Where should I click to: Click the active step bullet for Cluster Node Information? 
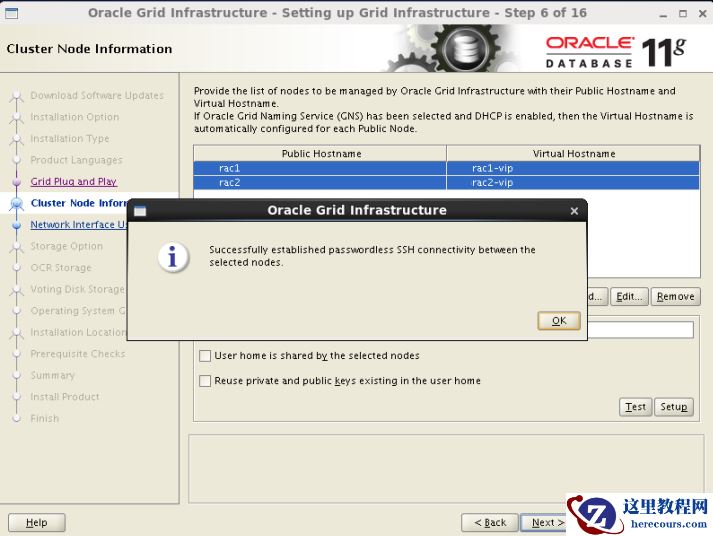(x=17, y=203)
